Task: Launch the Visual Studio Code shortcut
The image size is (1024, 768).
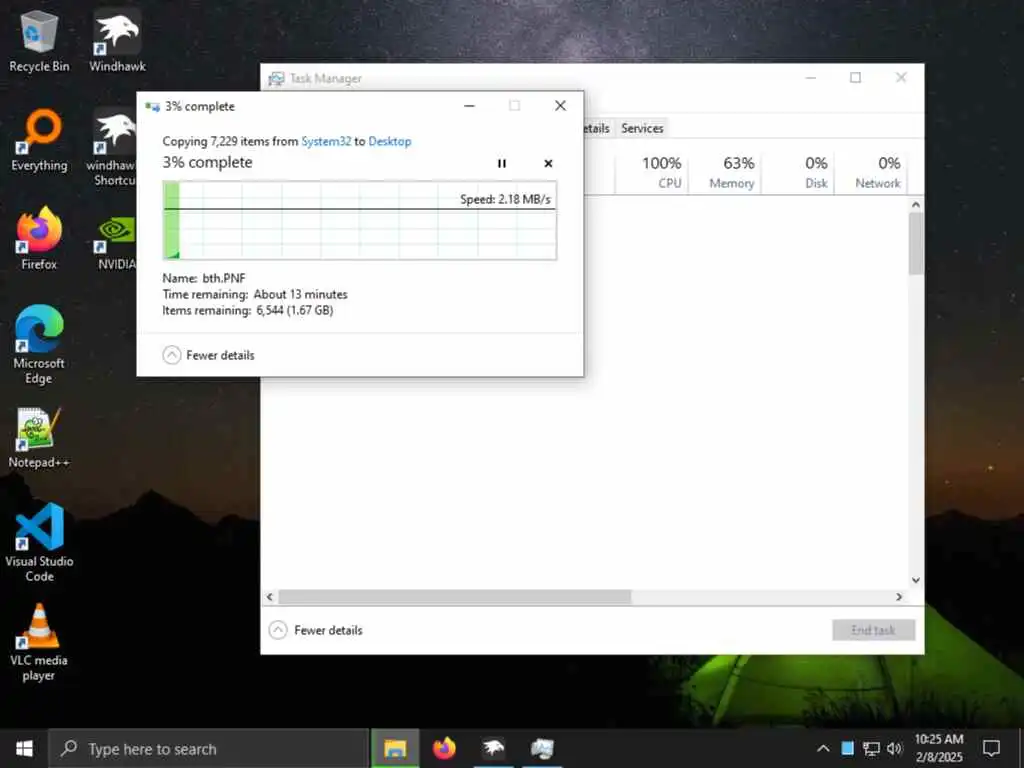Action: (39, 542)
